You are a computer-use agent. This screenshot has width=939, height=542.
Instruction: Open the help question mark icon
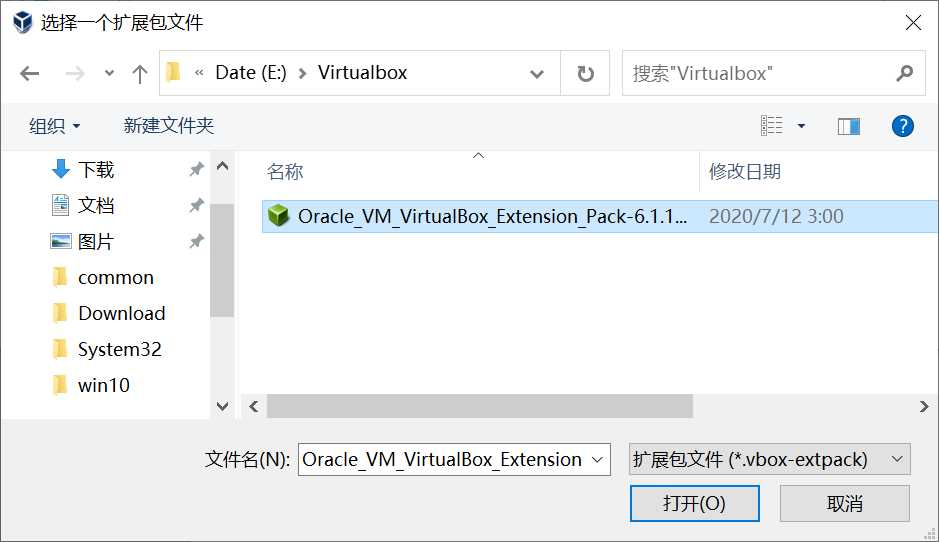pyautogui.click(x=902, y=126)
